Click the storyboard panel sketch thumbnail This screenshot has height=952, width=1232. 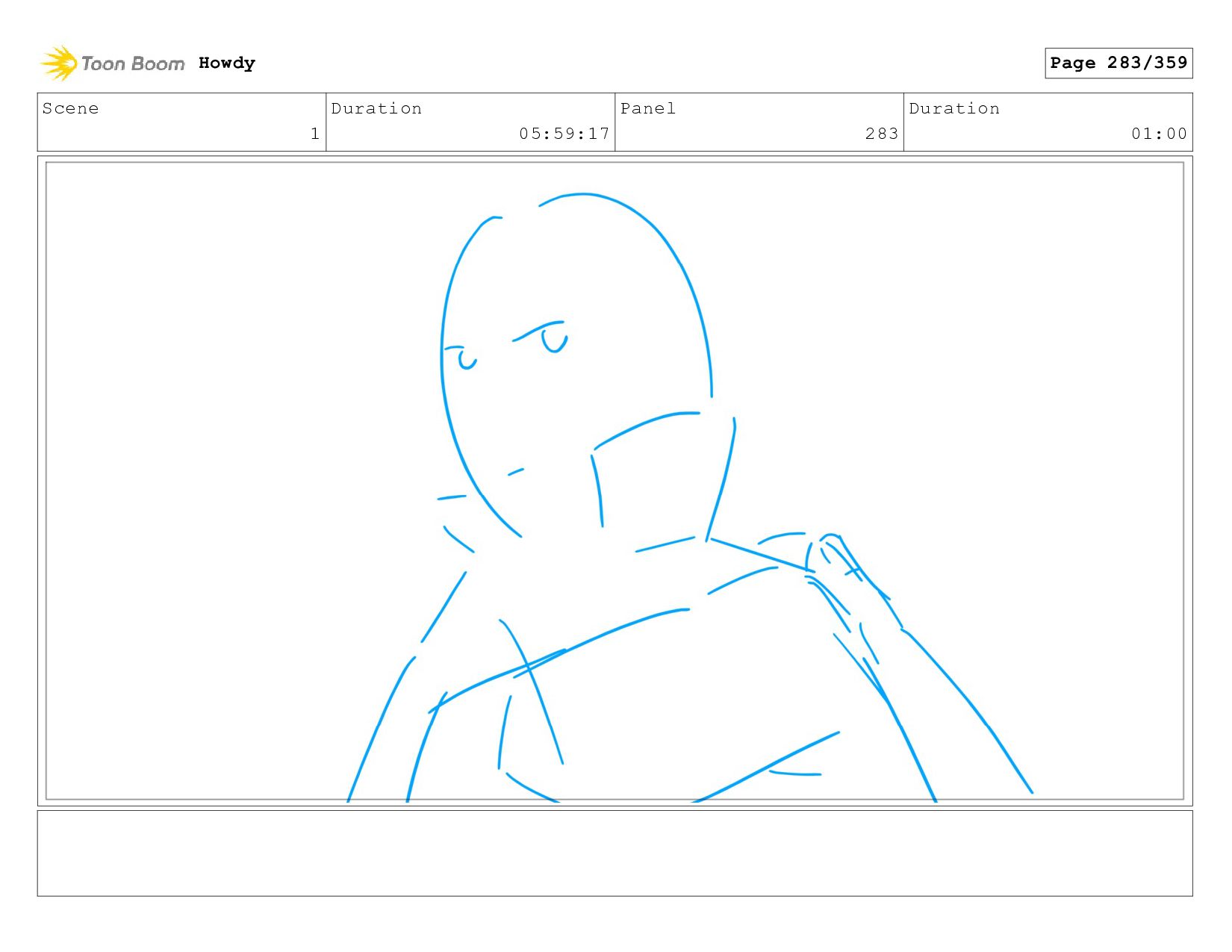pyautogui.click(x=615, y=481)
